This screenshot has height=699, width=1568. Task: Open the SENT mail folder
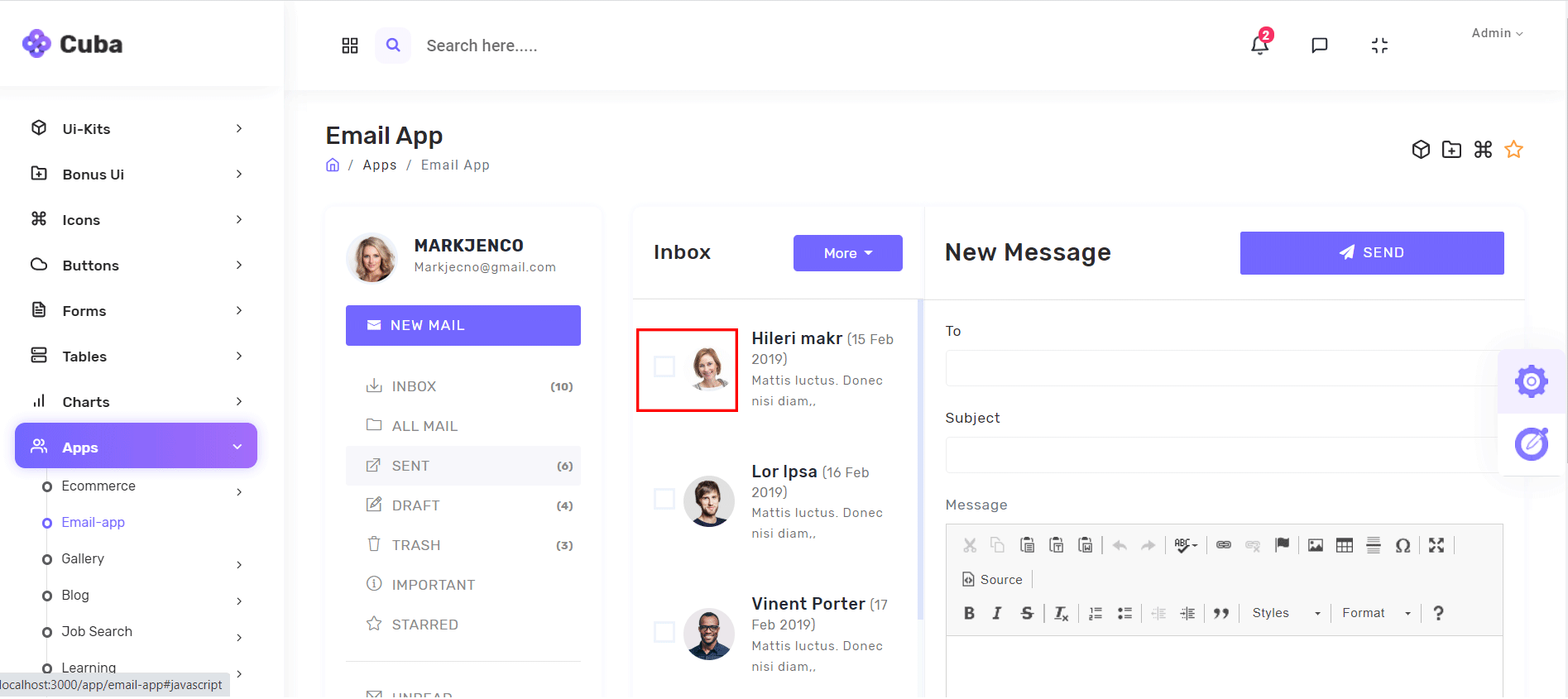[x=463, y=466]
